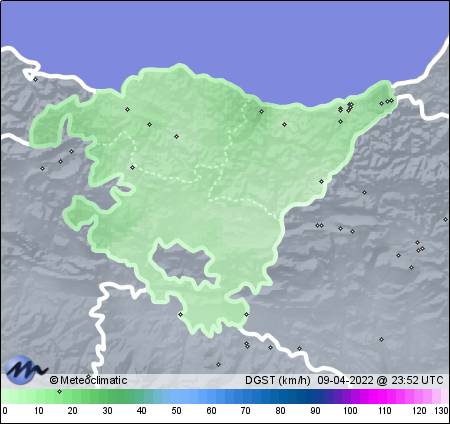This screenshot has width=450, height=424.
Task: Click the grey enclave inside the green region
Action: (x=183, y=263)
